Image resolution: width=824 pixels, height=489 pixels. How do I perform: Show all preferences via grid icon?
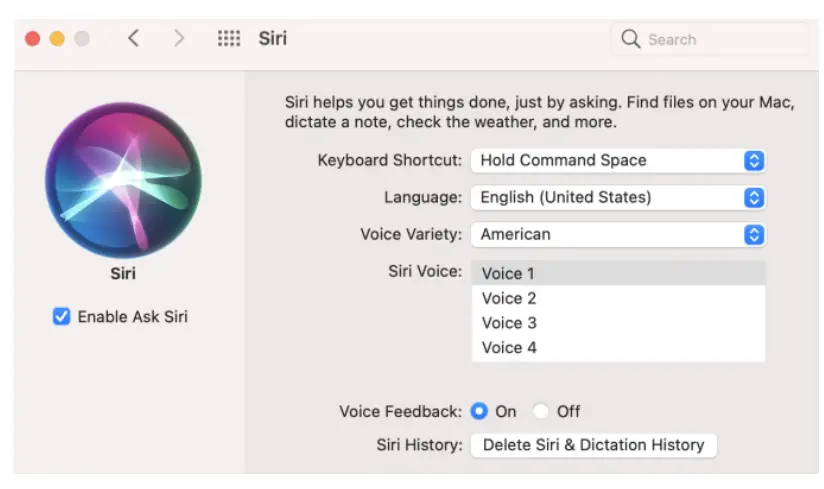click(x=229, y=38)
